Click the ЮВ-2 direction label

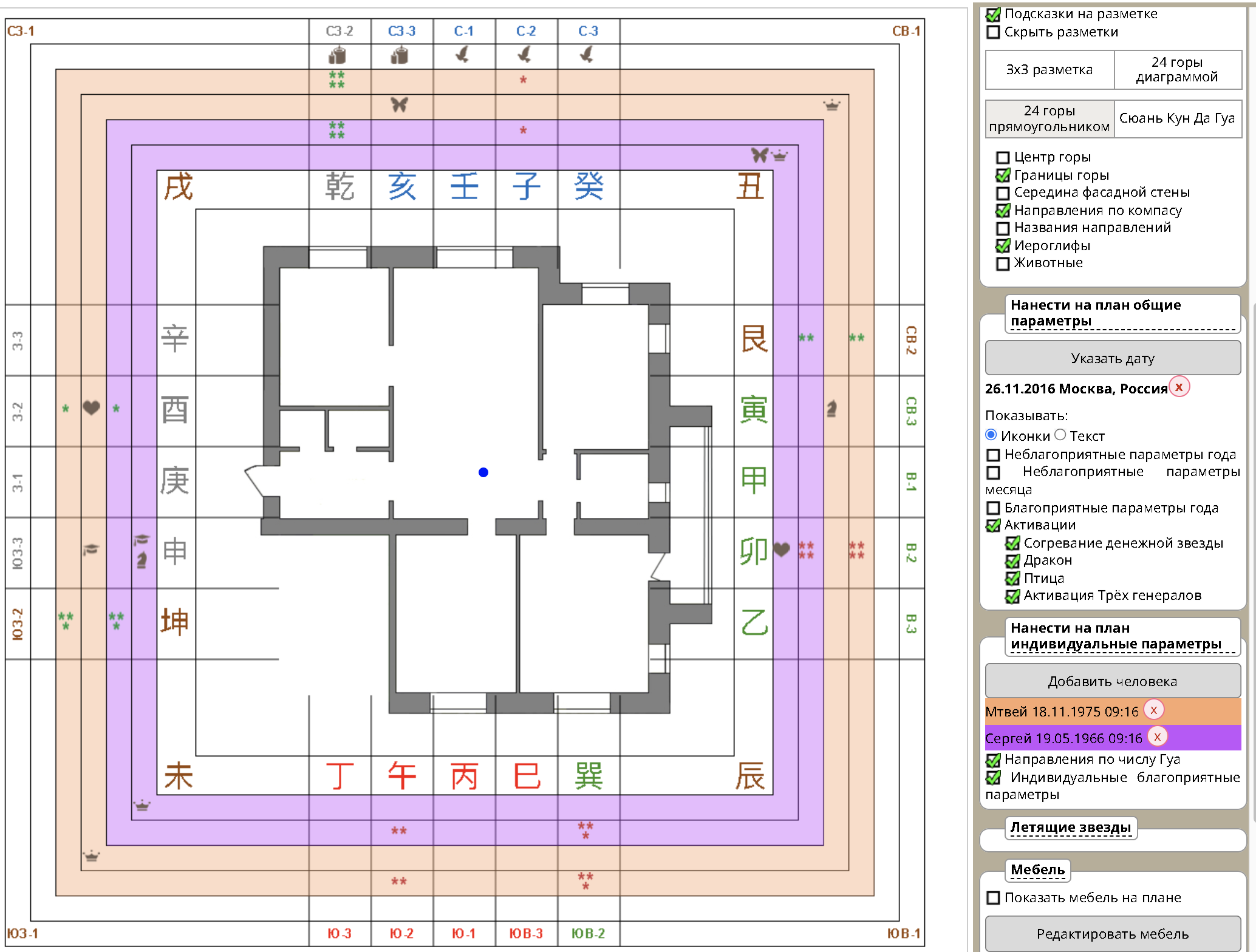coord(588,933)
